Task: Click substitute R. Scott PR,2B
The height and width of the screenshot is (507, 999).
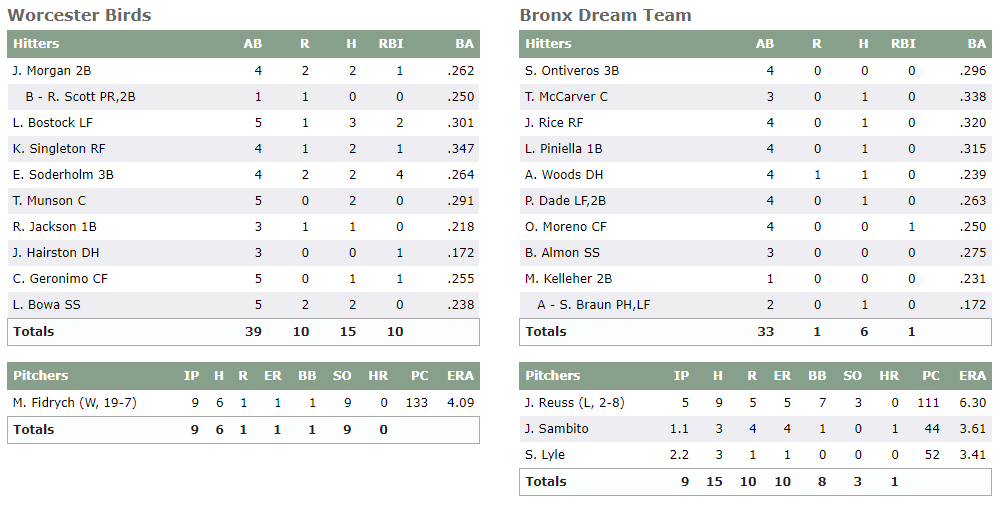Action: 81,97
